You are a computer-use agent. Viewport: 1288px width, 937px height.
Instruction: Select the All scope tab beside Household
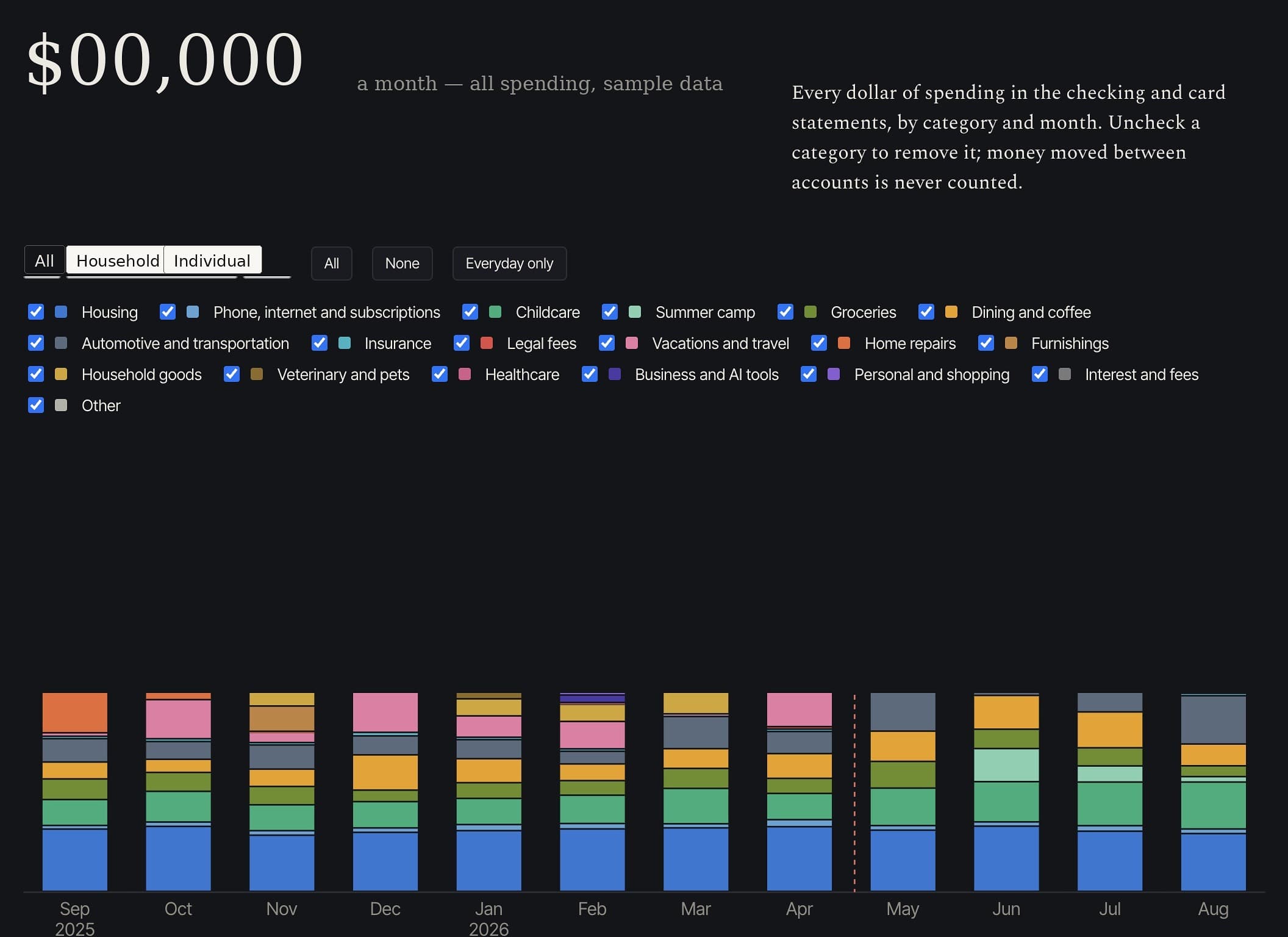pyautogui.click(x=45, y=260)
